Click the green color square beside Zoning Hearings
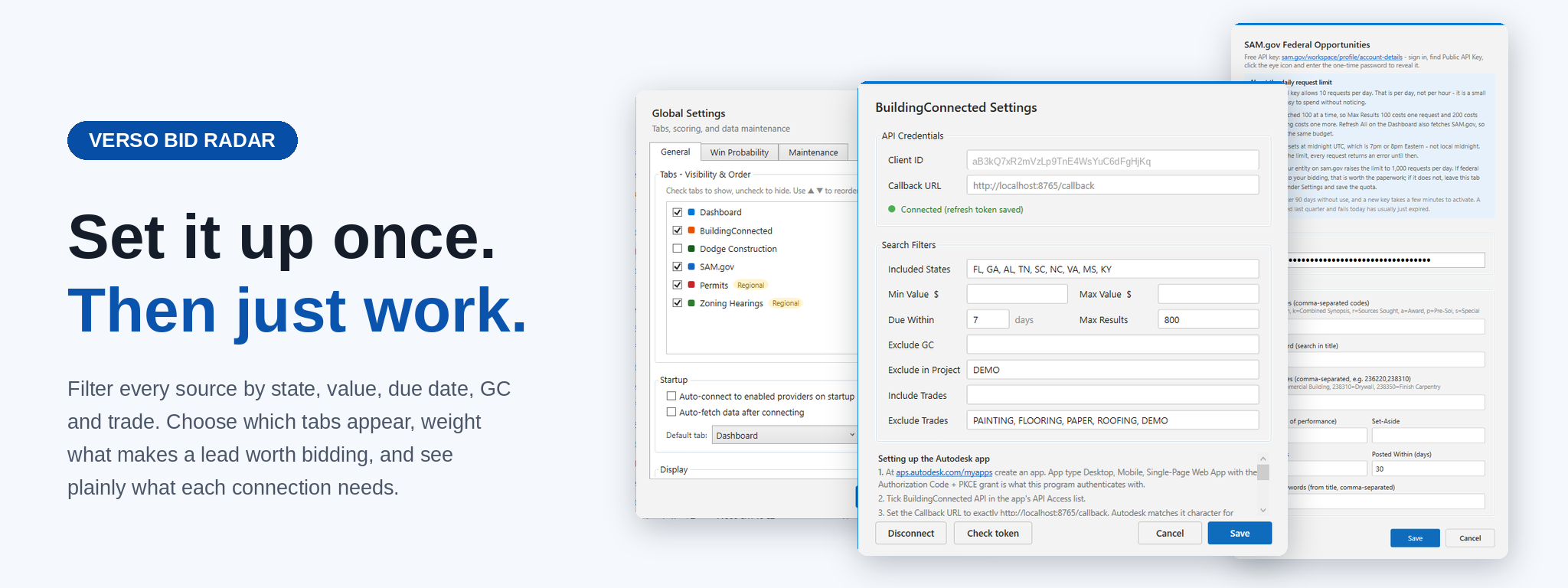The height and width of the screenshot is (588, 1568). (x=691, y=303)
